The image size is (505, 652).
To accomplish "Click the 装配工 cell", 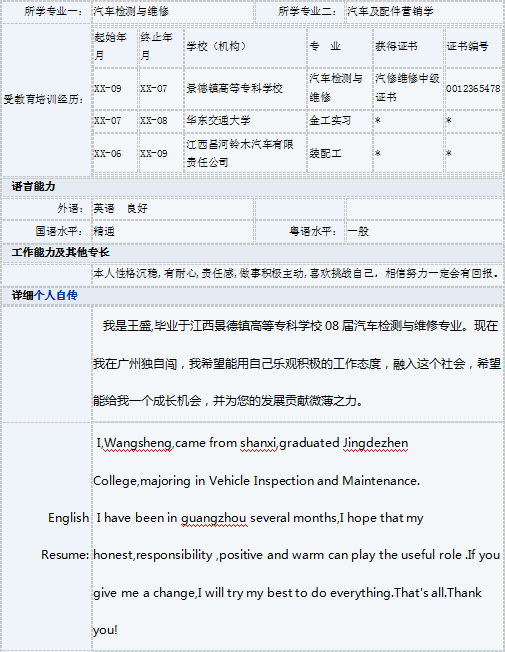I will click(339, 153).
